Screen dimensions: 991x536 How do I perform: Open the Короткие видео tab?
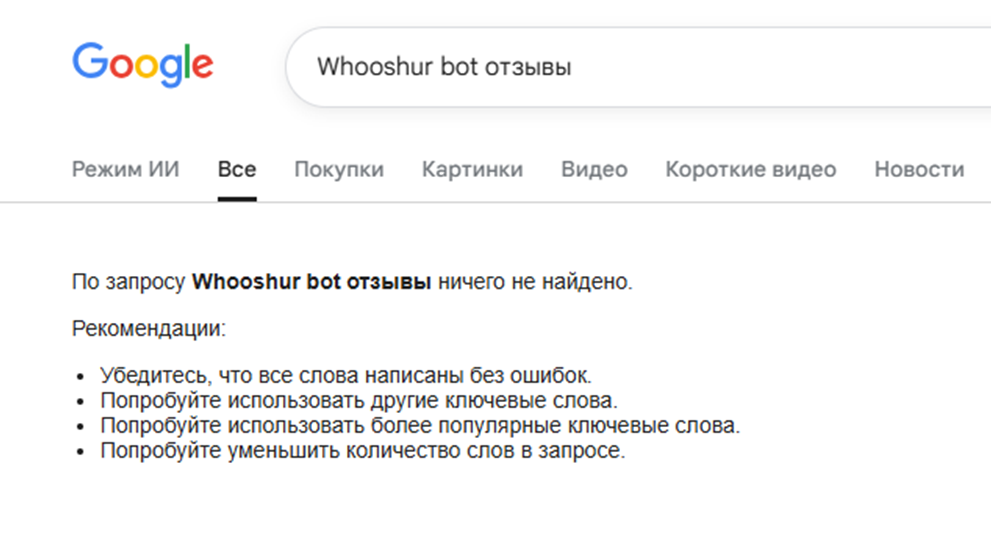[x=750, y=170]
